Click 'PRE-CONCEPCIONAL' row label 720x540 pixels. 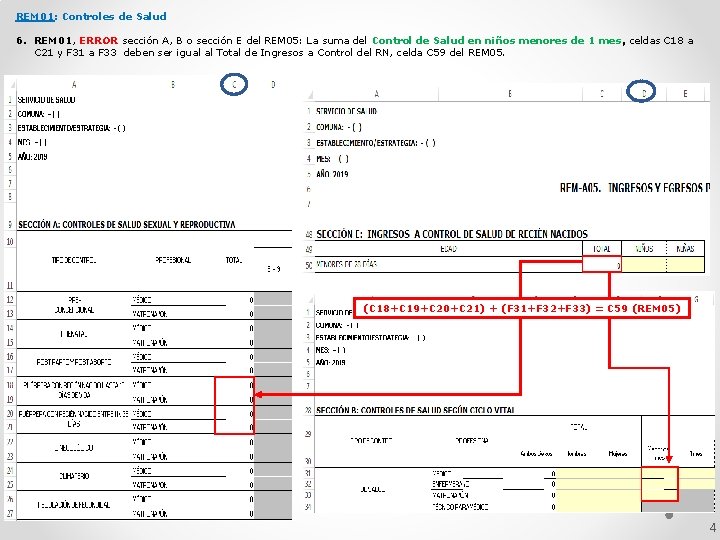tap(74, 305)
